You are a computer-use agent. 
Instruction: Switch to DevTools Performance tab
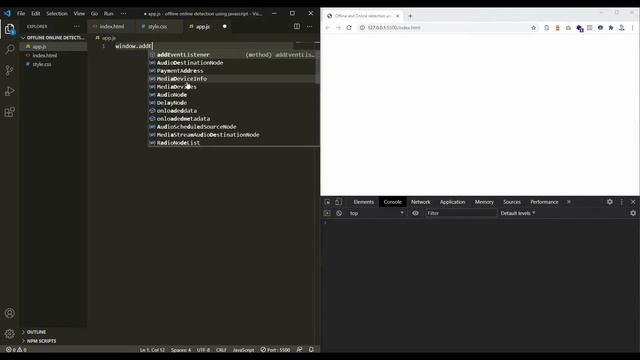pyautogui.click(x=544, y=202)
